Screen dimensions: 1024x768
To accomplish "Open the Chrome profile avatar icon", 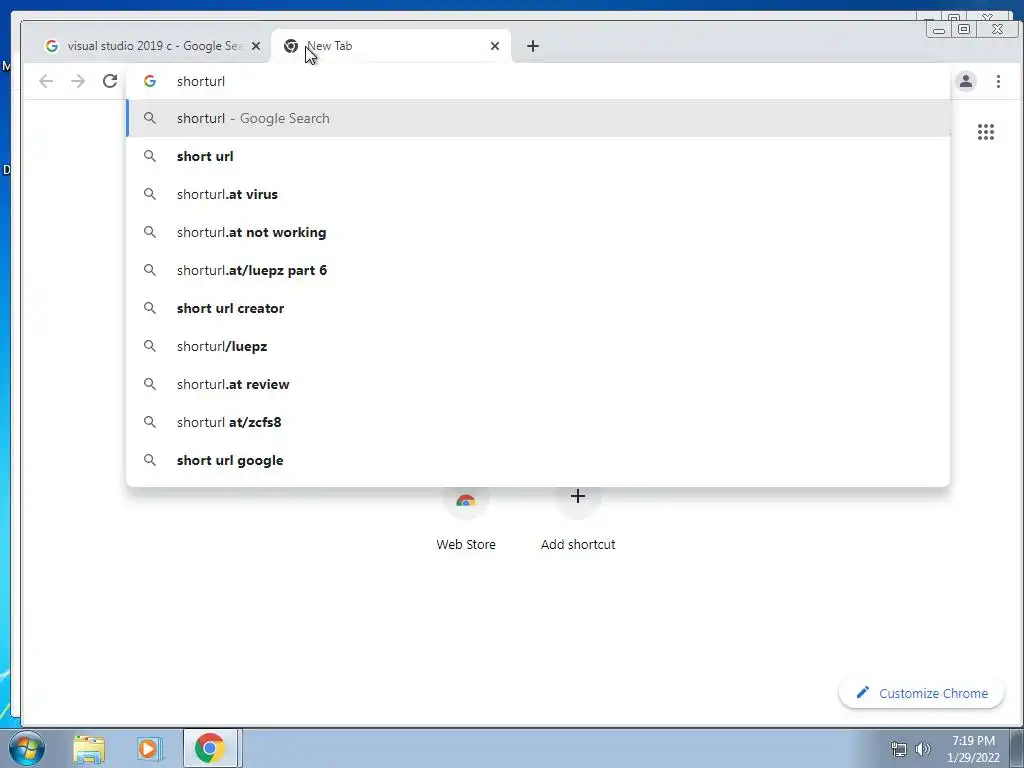I will (x=966, y=81).
